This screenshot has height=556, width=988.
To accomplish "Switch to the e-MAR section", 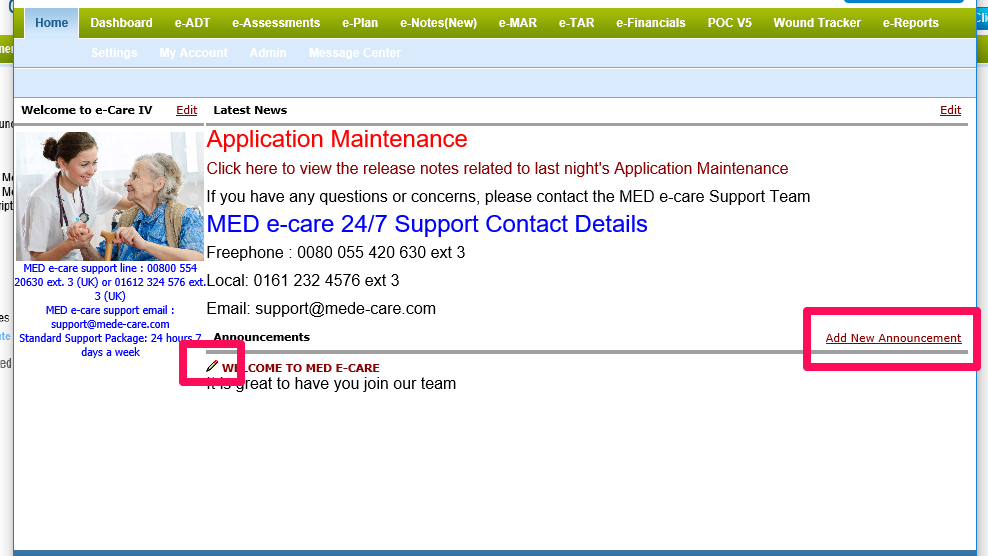I will point(517,23).
